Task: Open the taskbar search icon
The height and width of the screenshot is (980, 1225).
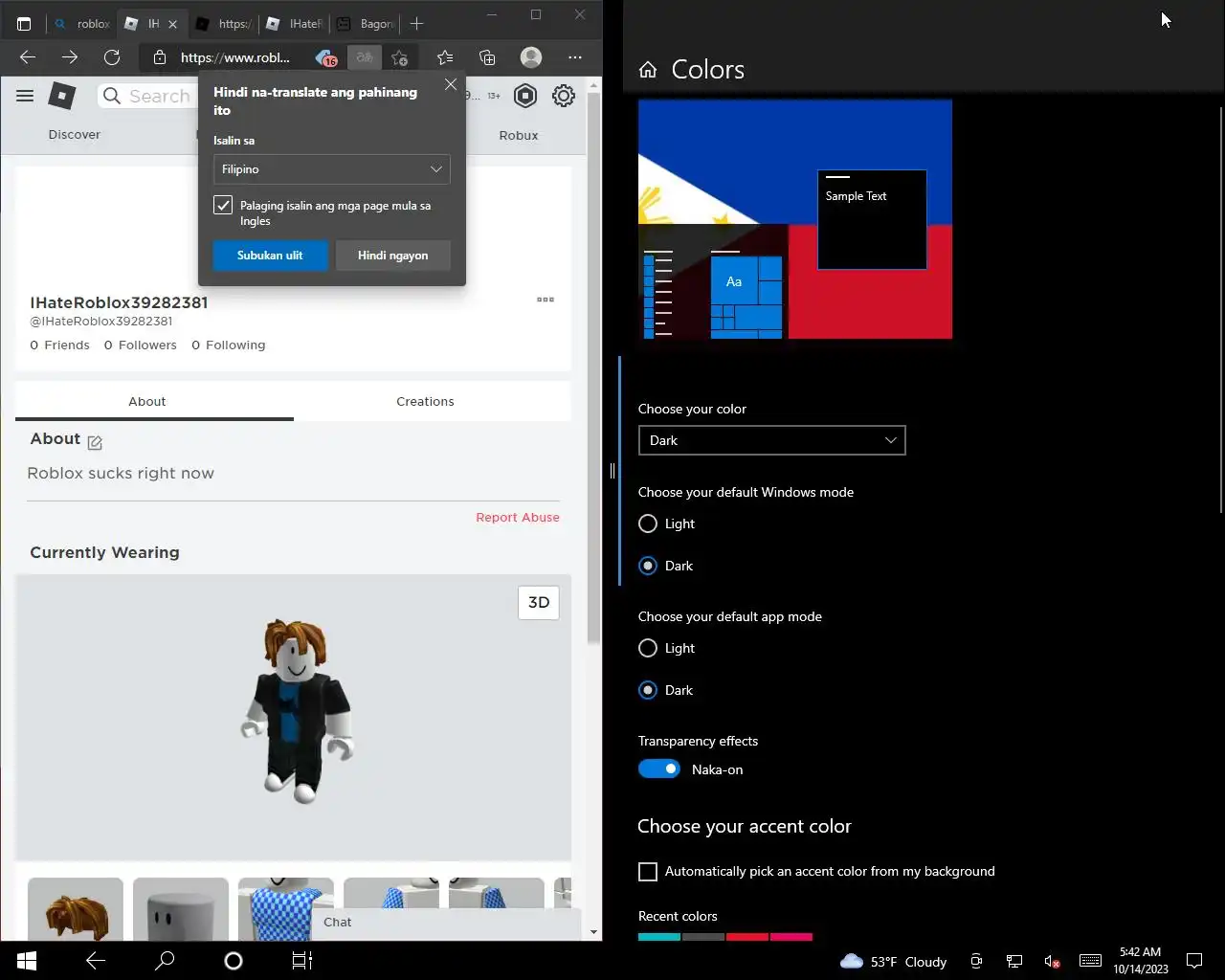Action: [x=165, y=961]
